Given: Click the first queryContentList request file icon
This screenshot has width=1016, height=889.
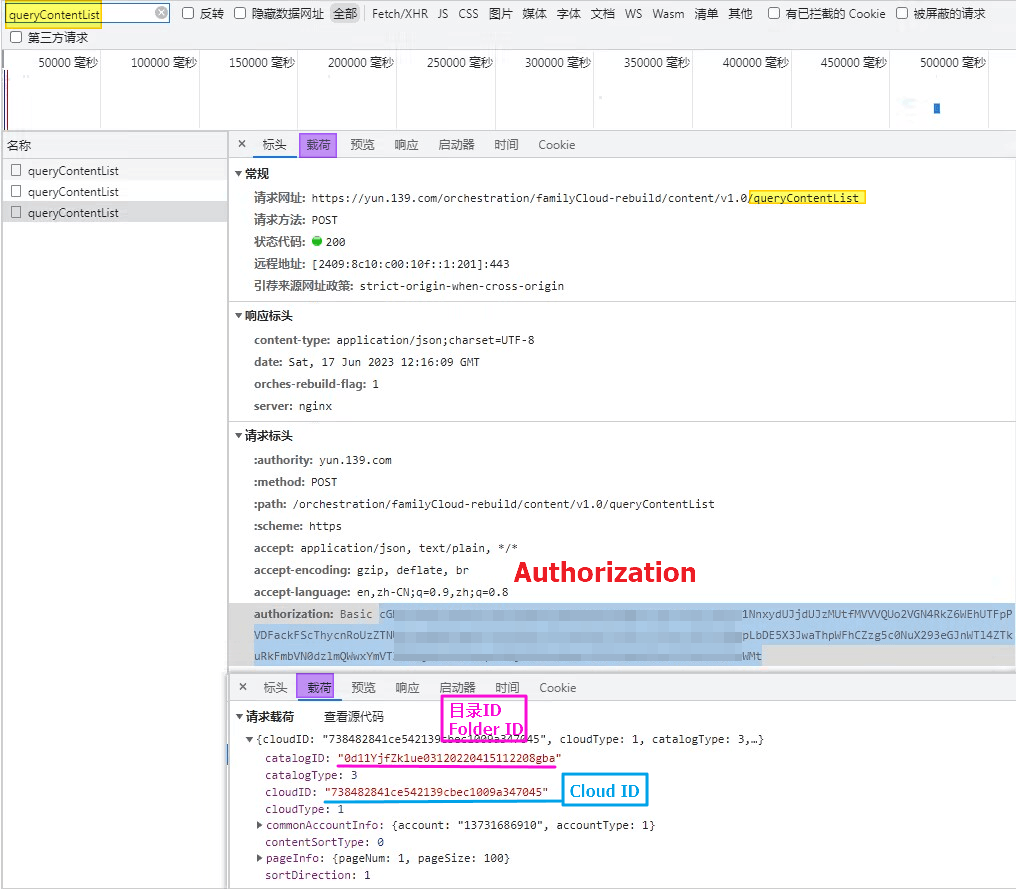Looking at the screenshot, I should click(16, 170).
